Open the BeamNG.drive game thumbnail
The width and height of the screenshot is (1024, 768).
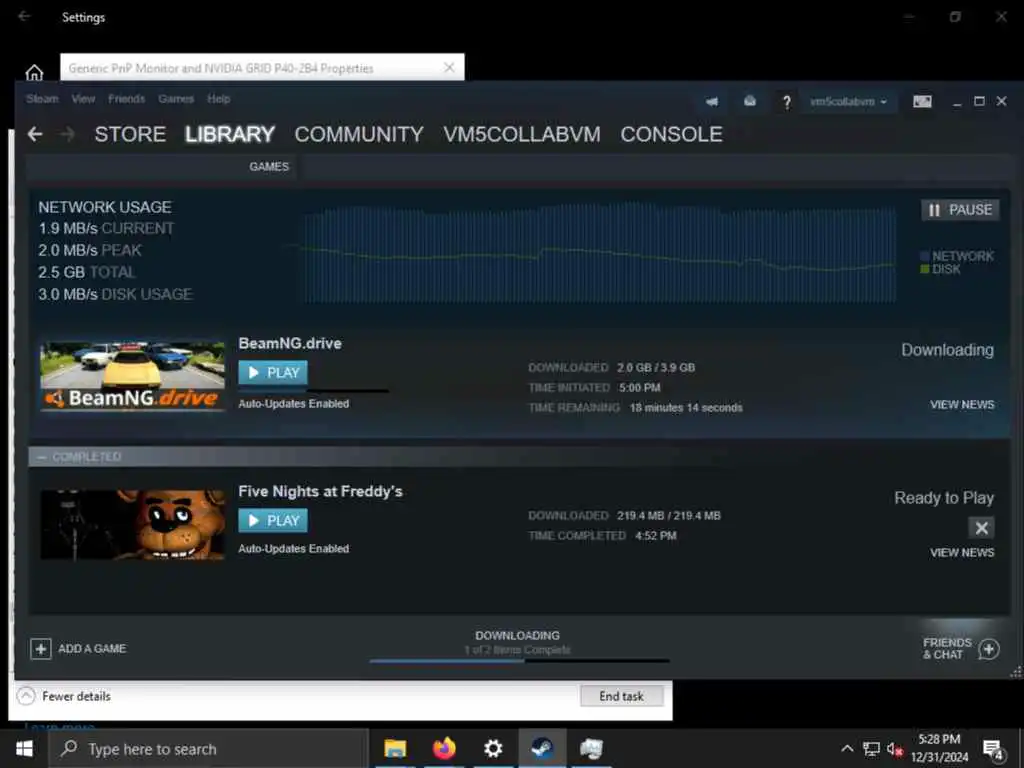(133, 376)
